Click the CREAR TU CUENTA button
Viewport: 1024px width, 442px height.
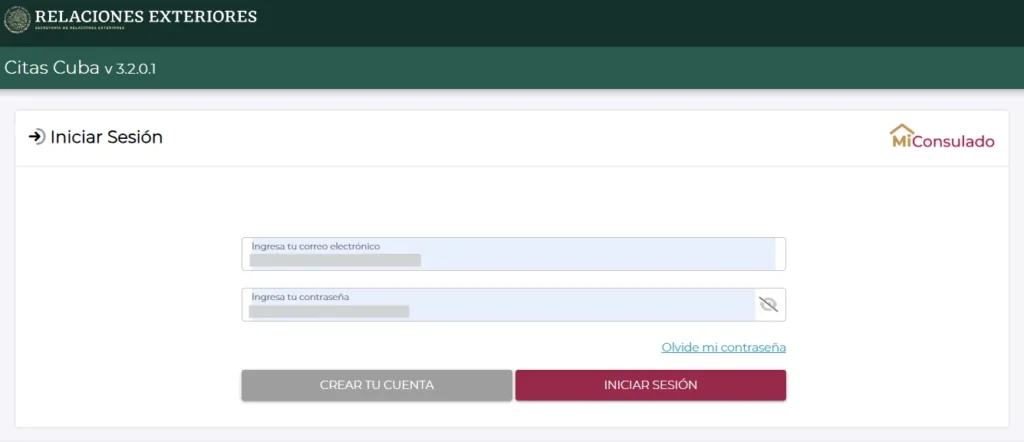point(377,385)
